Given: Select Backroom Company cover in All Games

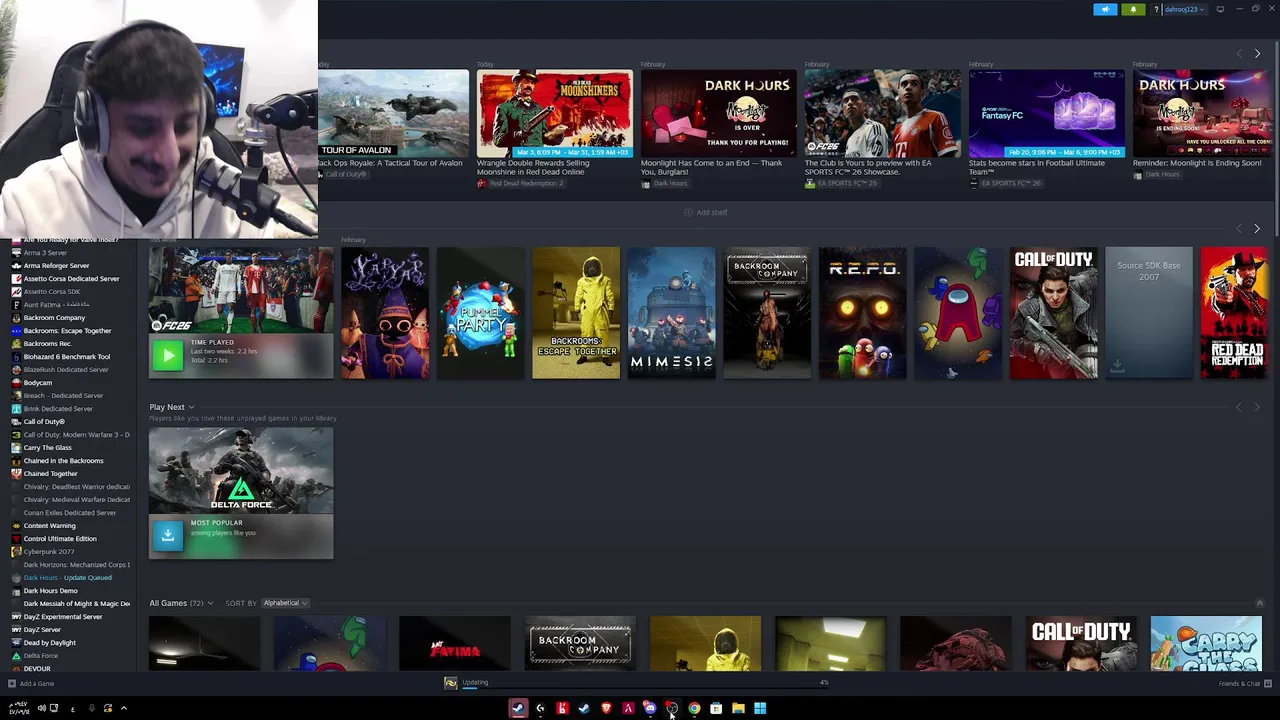Looking at the screenshot, I should pos(580,644).
